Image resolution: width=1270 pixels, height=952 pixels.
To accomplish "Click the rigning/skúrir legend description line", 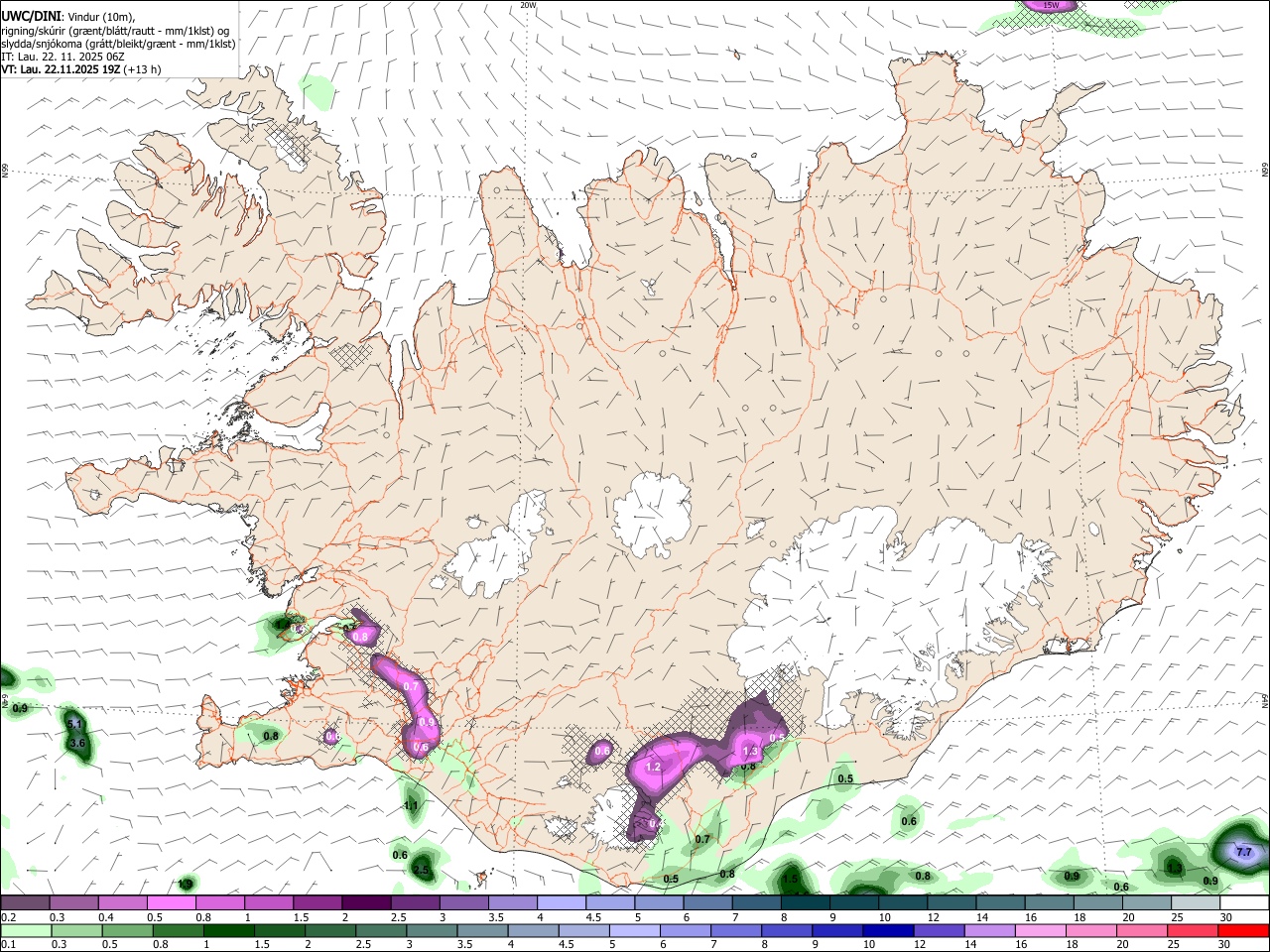I will pos(115,31).
